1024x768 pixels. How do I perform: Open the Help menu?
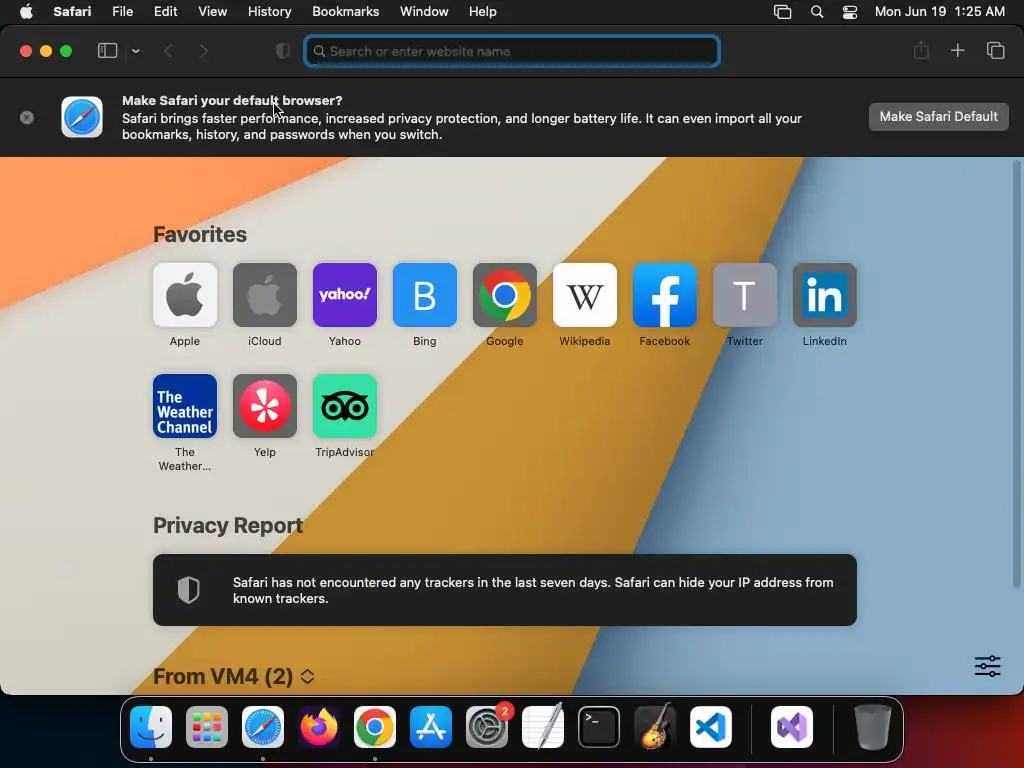tap(483, 12)
